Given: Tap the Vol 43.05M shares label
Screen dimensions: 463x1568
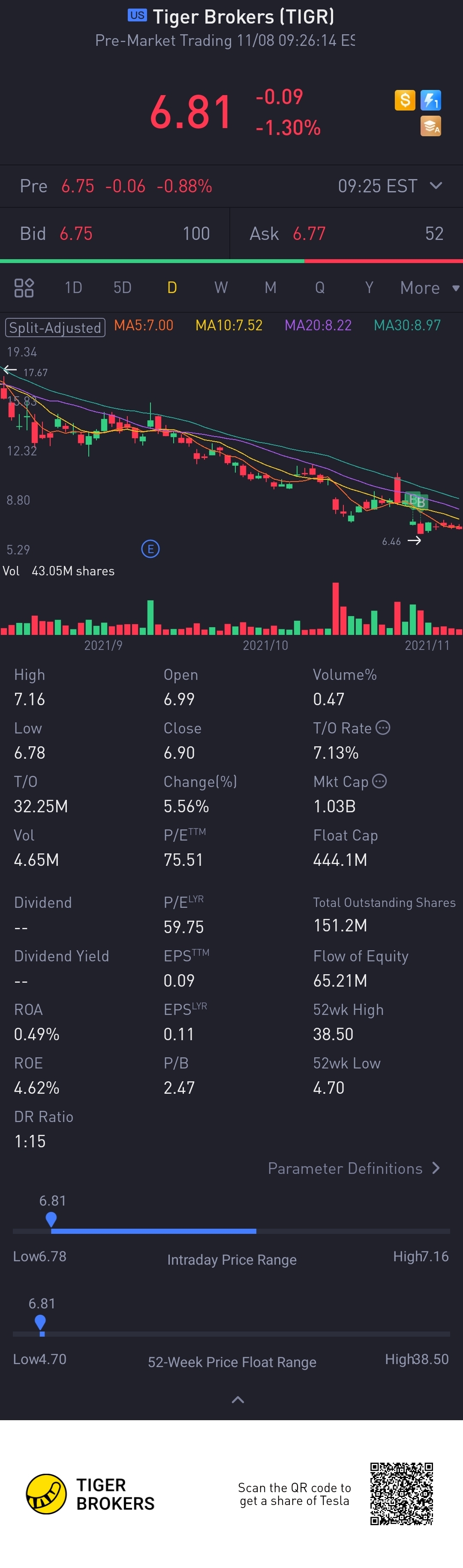Looking at the screenshot, I should coord(58,571).
